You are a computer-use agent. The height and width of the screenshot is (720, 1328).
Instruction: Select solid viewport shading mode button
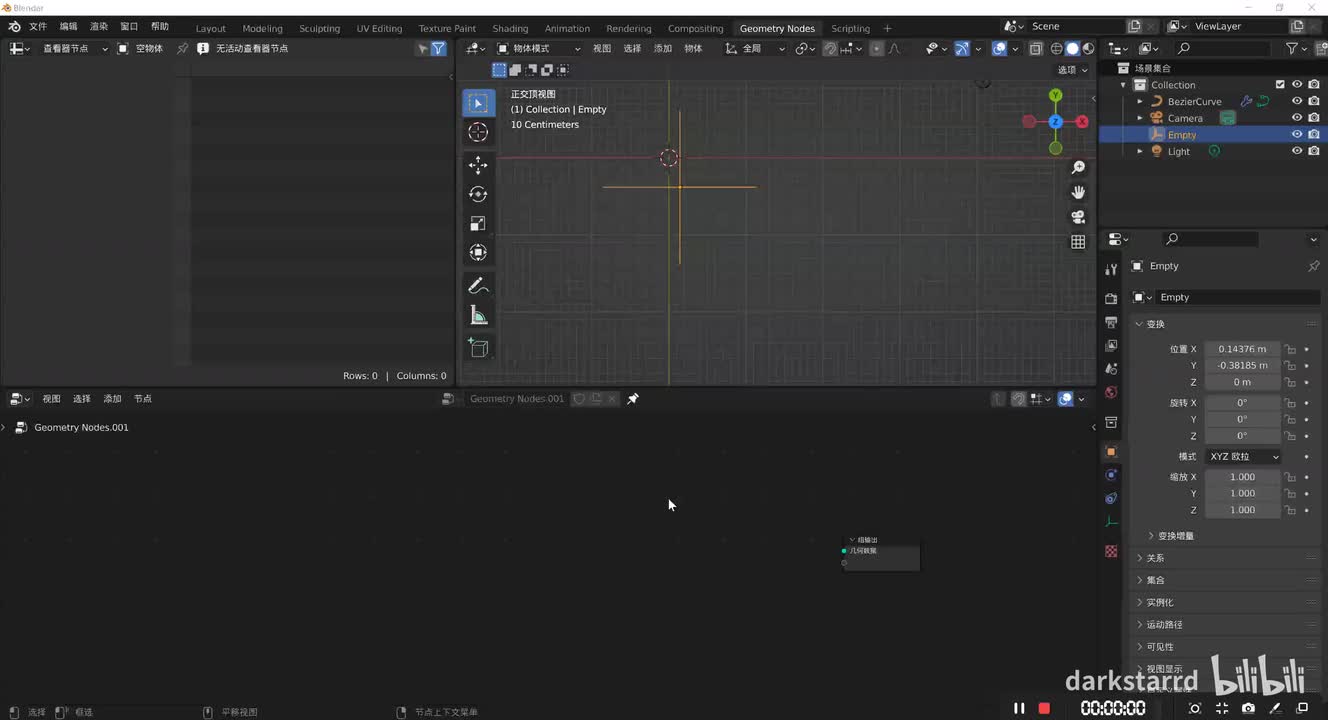click(x=1072, y=48)
